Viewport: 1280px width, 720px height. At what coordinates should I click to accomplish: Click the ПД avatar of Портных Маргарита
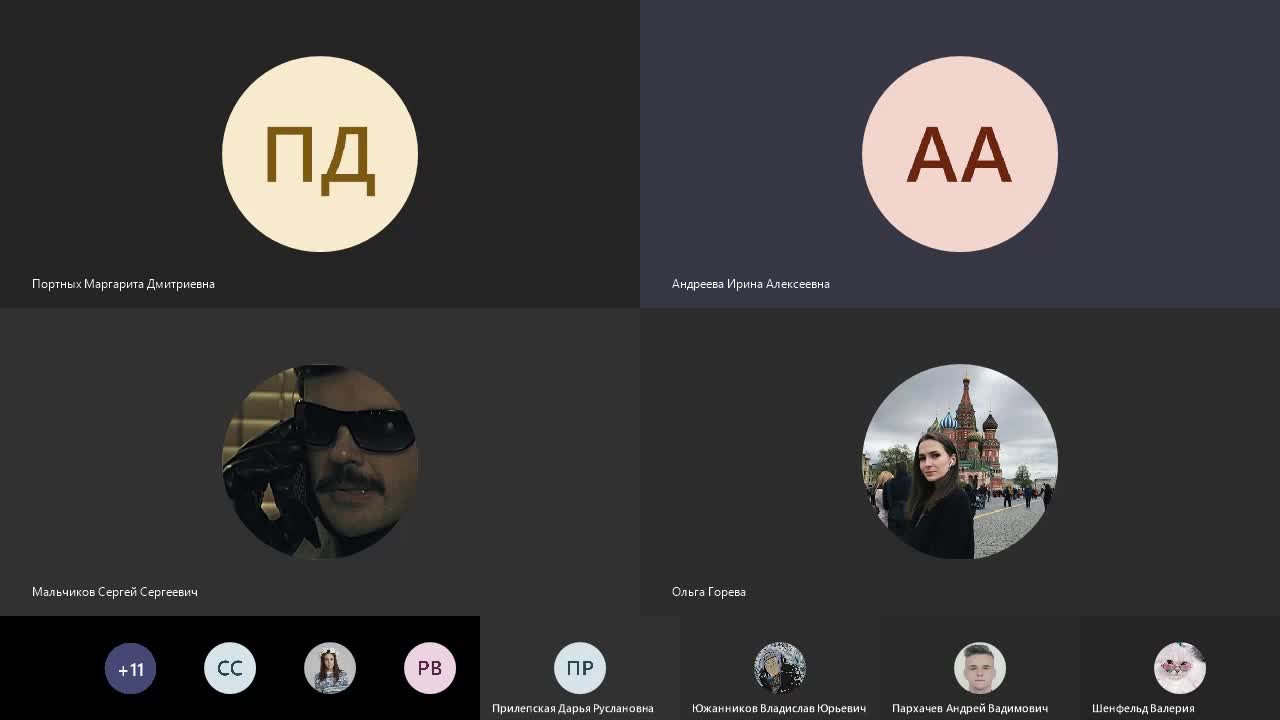(320, 154)
